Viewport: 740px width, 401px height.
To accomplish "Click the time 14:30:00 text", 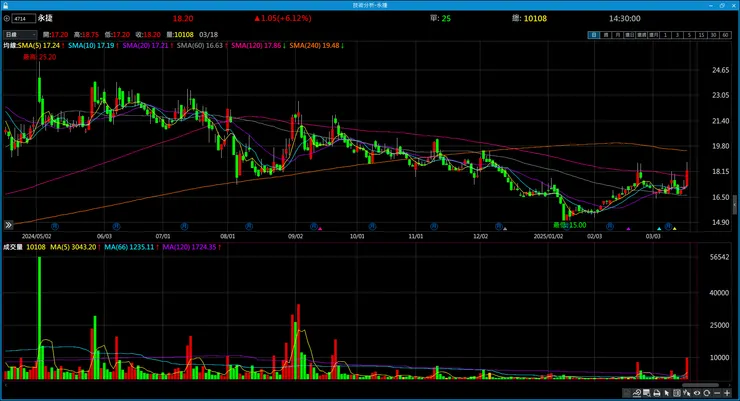I will 624,18.
